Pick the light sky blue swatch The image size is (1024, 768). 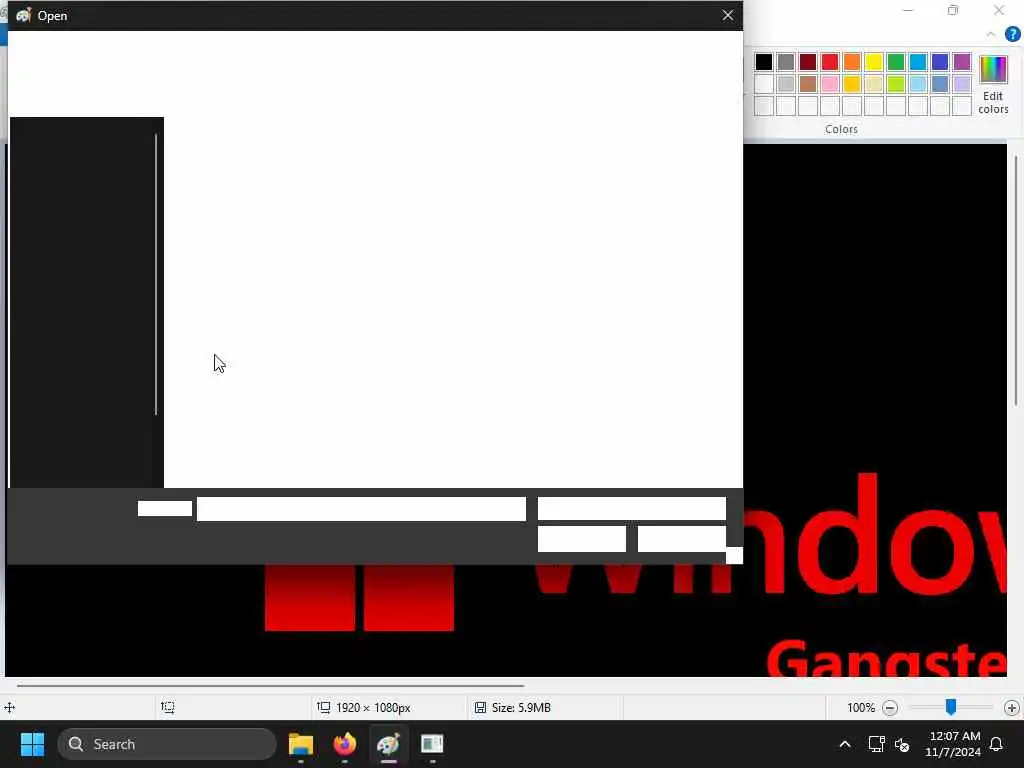[918, 84]
